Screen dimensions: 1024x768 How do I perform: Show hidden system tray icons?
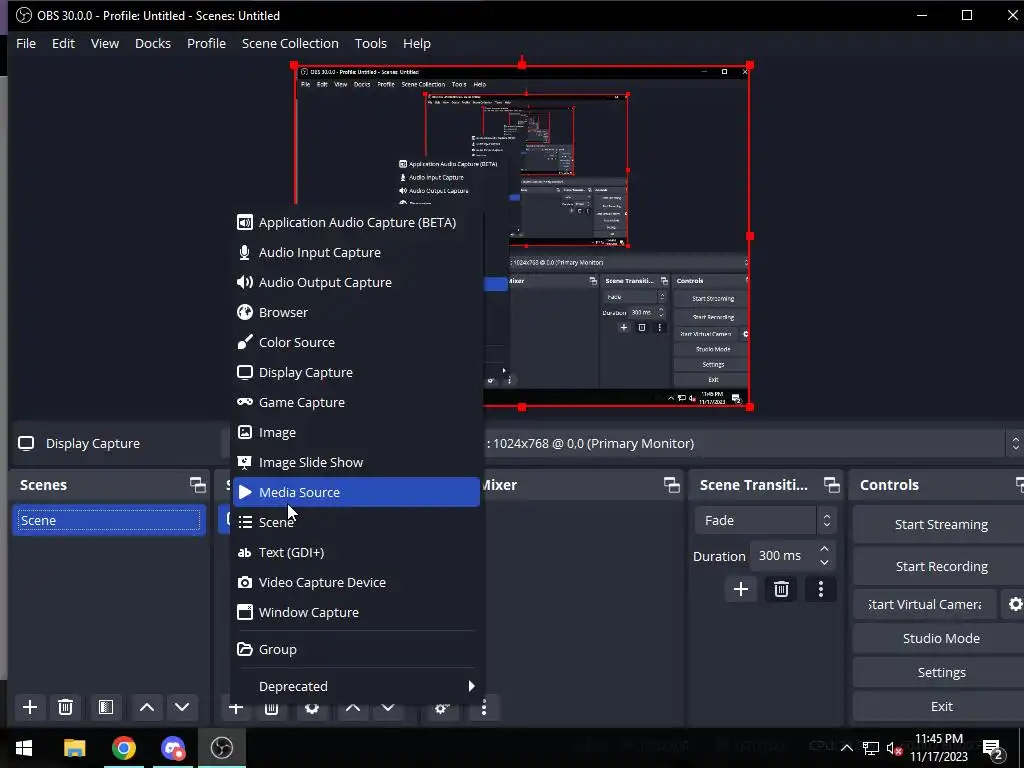(x=846, y=749)
